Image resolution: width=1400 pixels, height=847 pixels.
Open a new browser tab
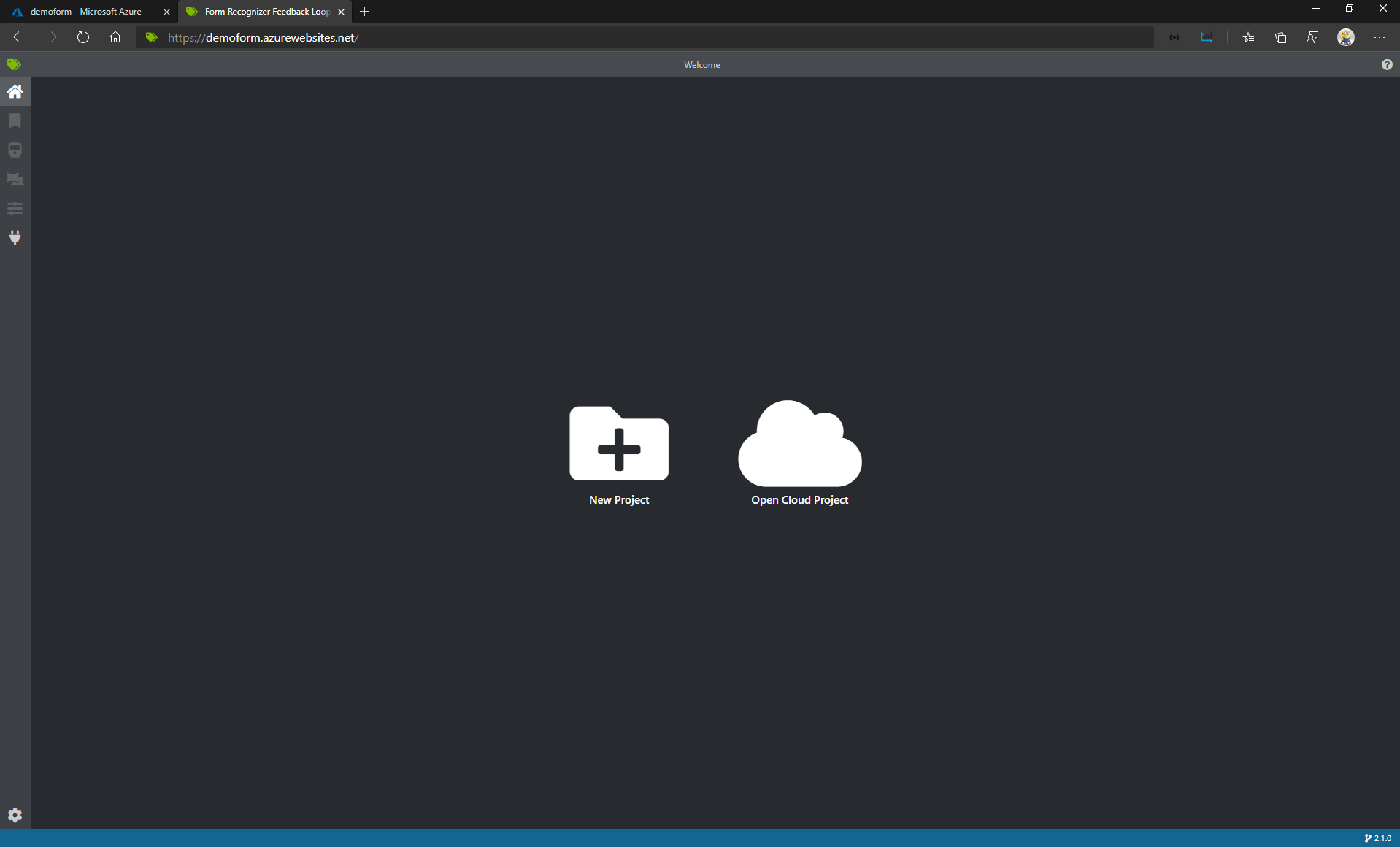tap(365, 12)
